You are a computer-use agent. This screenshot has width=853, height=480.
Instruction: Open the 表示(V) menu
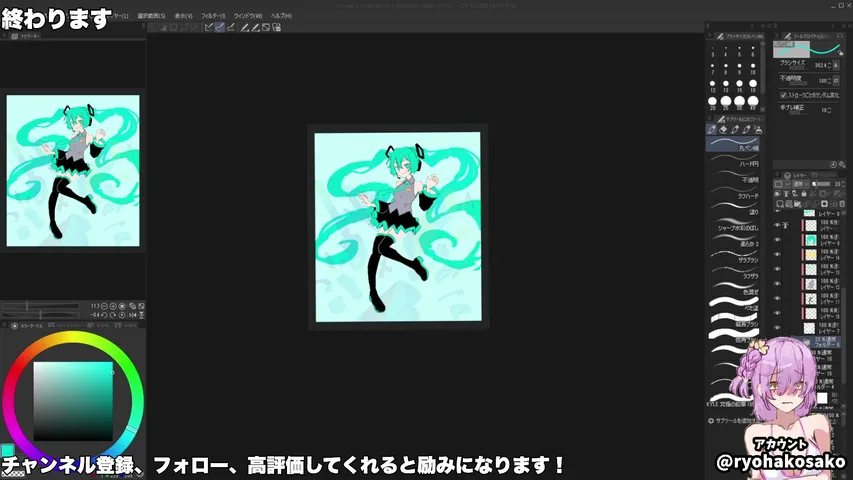(x=183, y=16)
